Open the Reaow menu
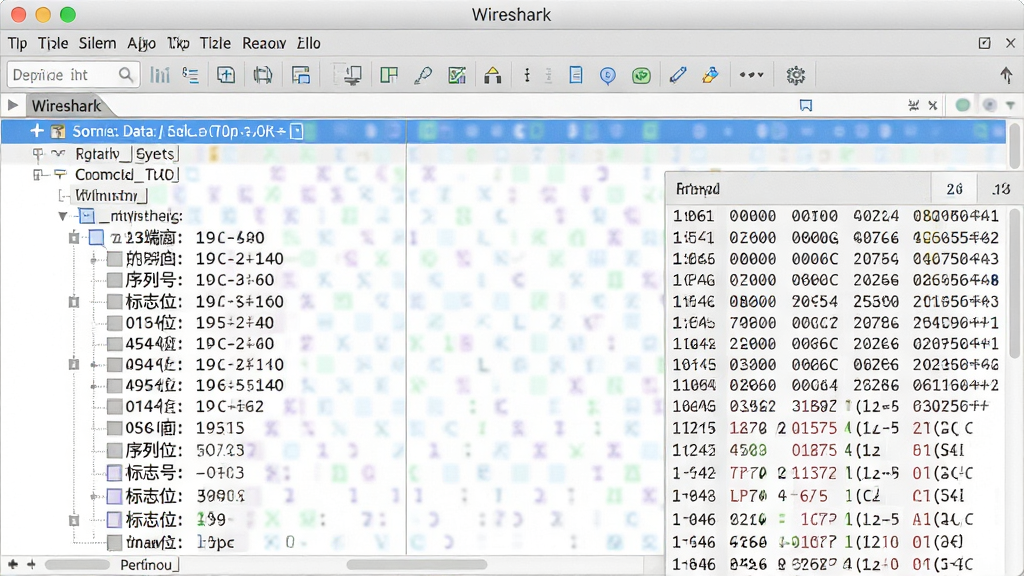 pos(264,43)
